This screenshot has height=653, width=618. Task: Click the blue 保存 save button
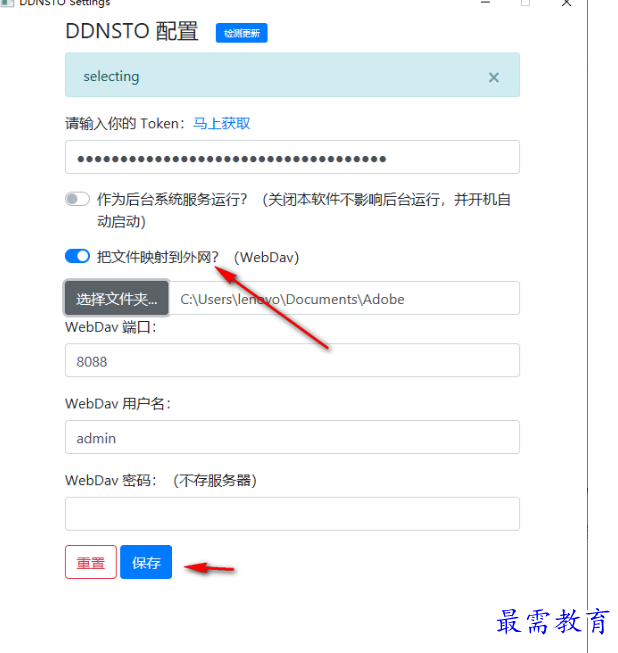146,562
